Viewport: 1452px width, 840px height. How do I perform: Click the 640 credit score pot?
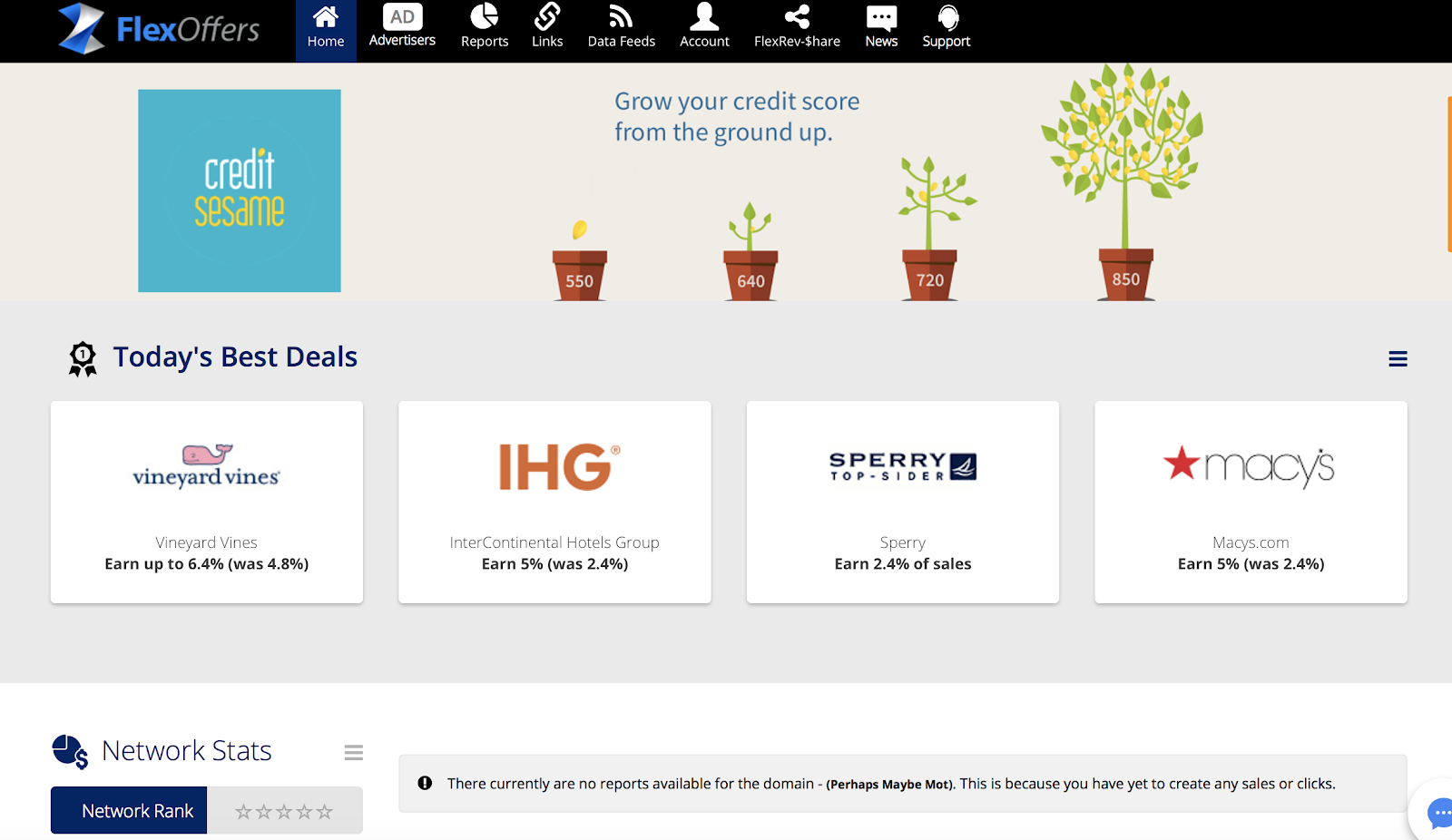point(751,275)
